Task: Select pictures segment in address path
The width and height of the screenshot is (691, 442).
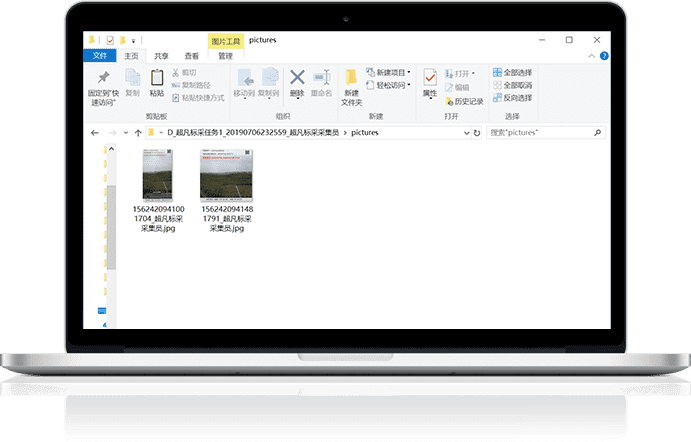Action: [364, 132]
